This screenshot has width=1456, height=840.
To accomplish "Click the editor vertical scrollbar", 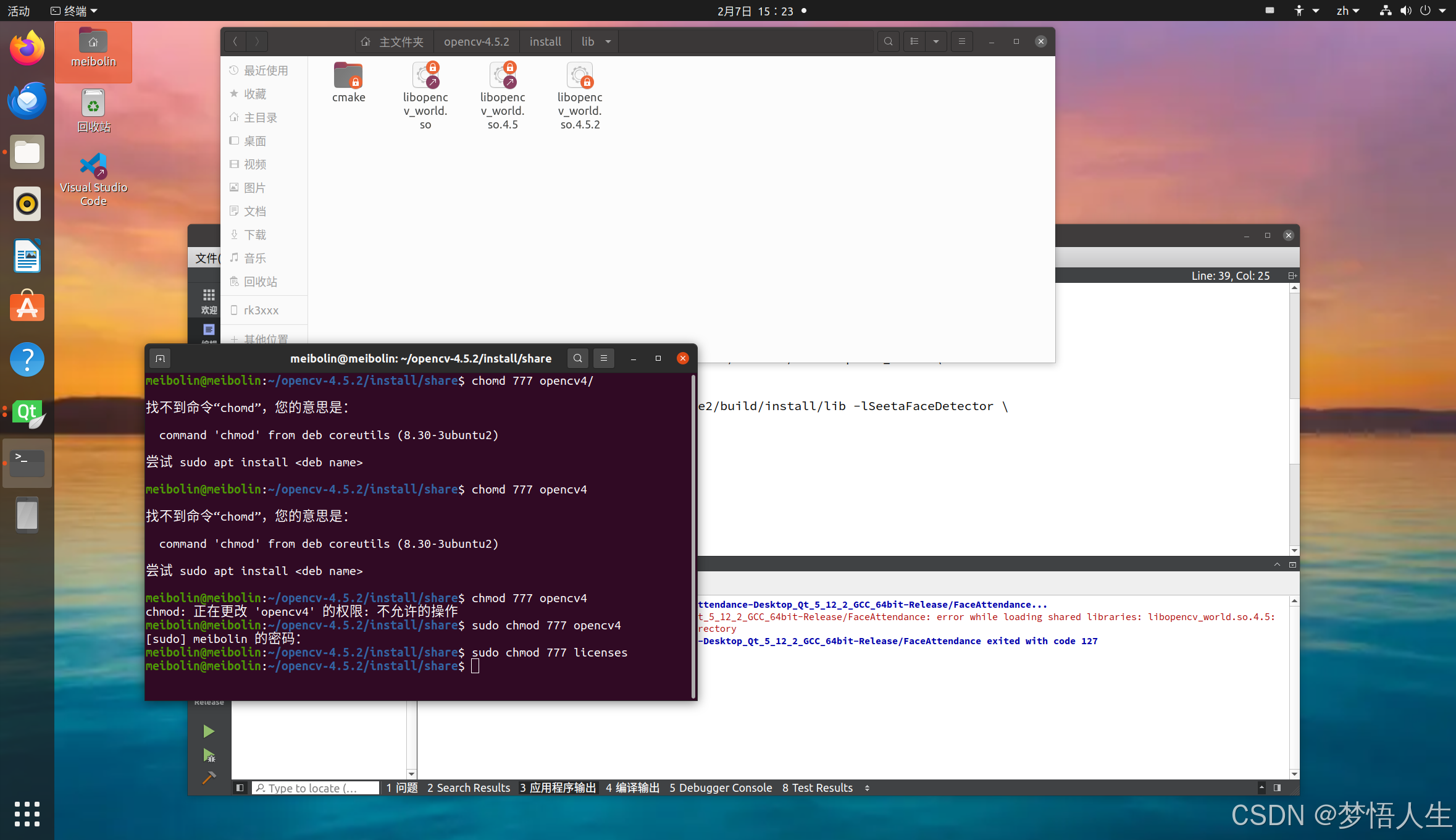I will 1294,426.
